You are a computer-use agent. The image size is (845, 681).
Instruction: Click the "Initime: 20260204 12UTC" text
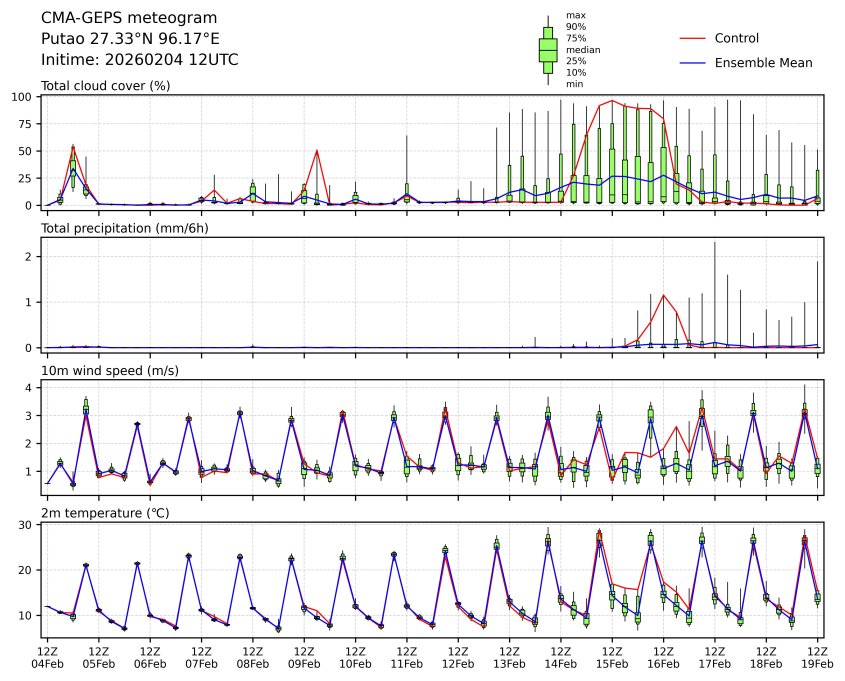tap(139, 60)
